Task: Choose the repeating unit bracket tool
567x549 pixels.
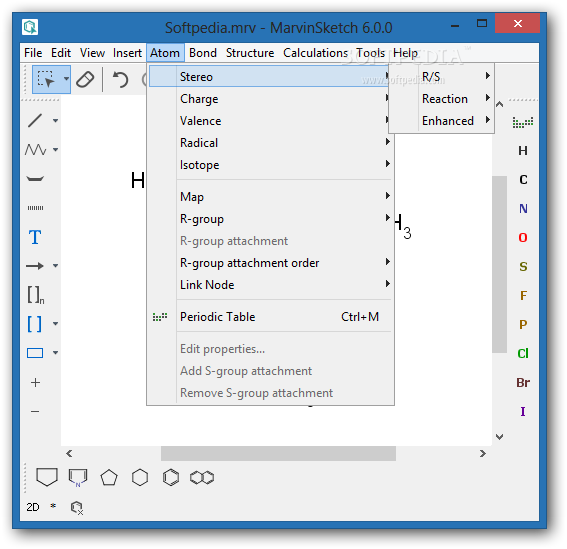Action: [36, 295]
